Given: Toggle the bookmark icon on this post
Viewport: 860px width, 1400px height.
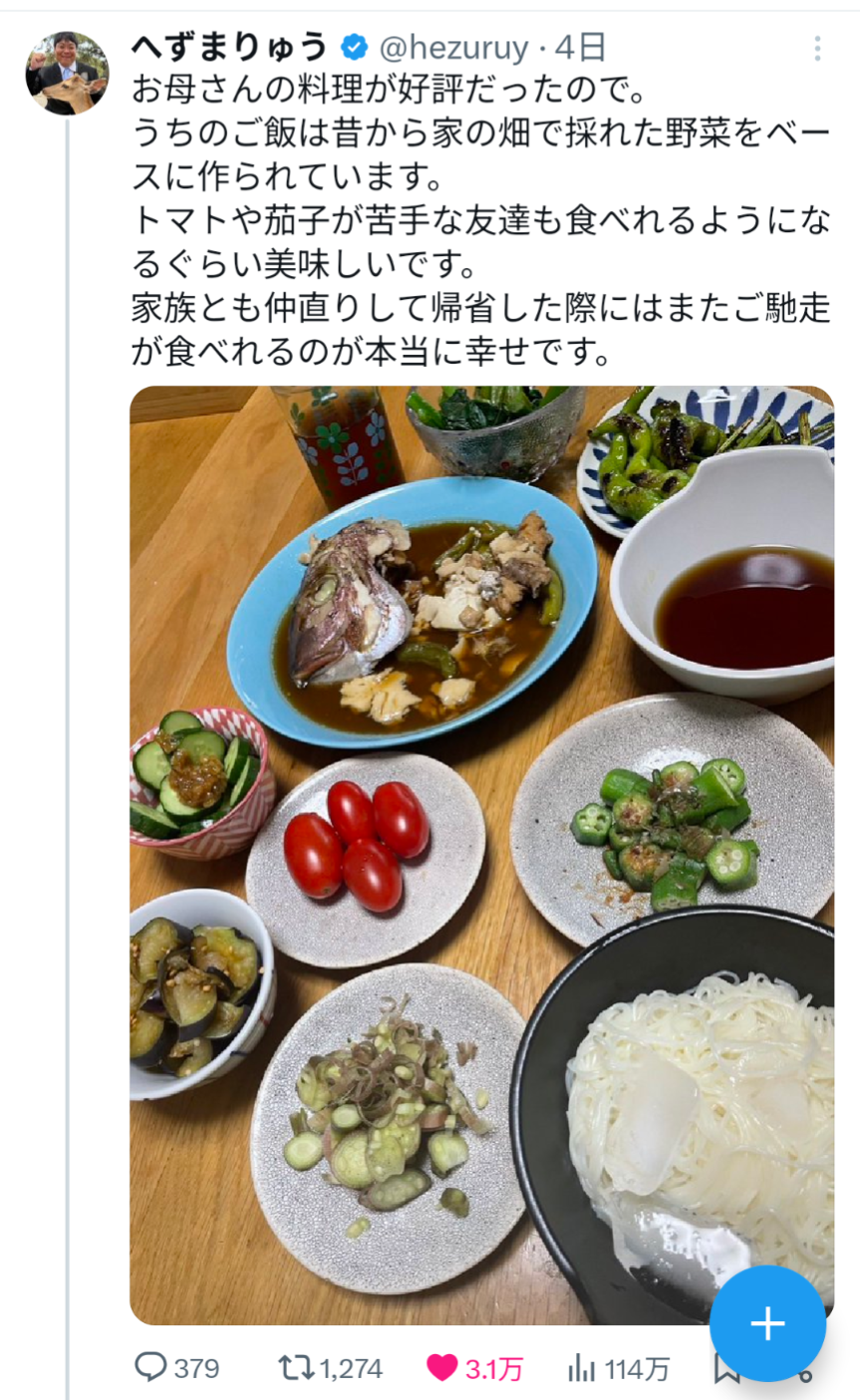Looking at the screenshot, I should tap(726, 1370).
